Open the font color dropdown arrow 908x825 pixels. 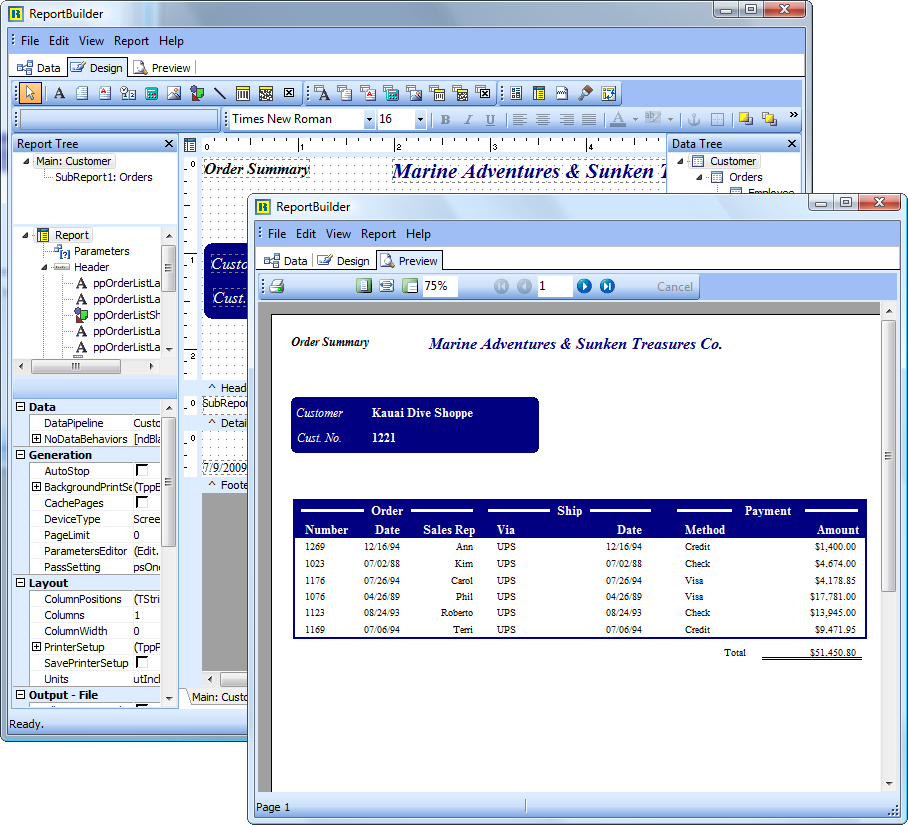[x=635, y=120]
